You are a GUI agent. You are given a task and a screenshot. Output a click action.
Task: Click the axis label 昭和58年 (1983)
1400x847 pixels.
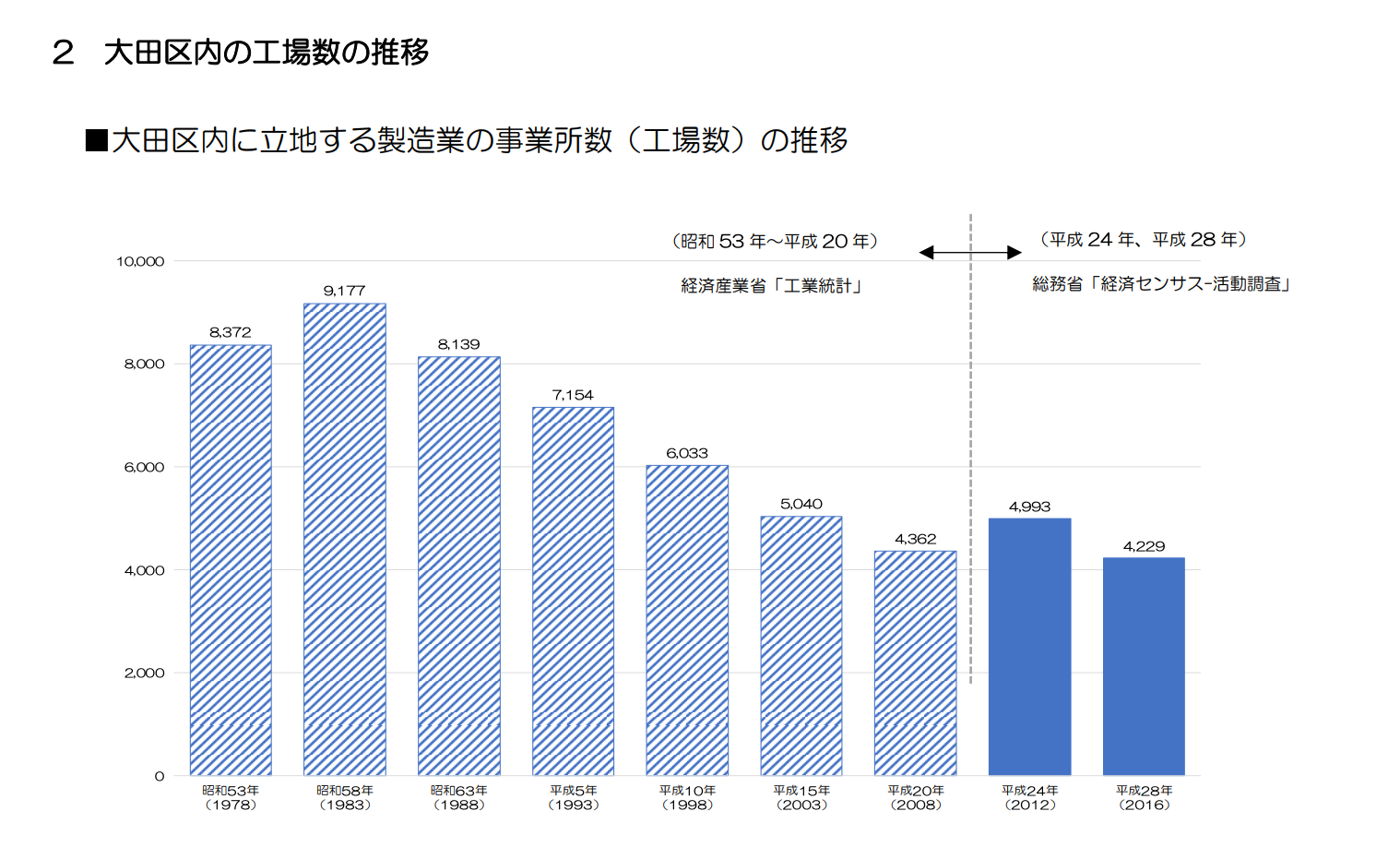pos(345,798)
